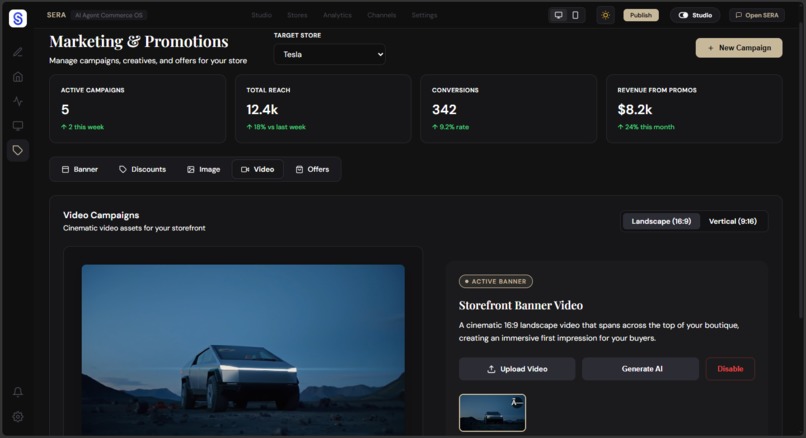The height and width of the screenshot is (438, 806).
Task: Select Vertical (9:16) format
Action: point(732,221)
